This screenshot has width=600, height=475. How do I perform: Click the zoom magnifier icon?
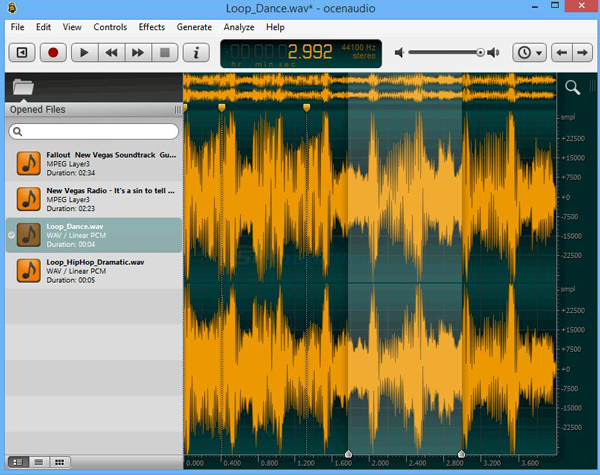point(573,88)
